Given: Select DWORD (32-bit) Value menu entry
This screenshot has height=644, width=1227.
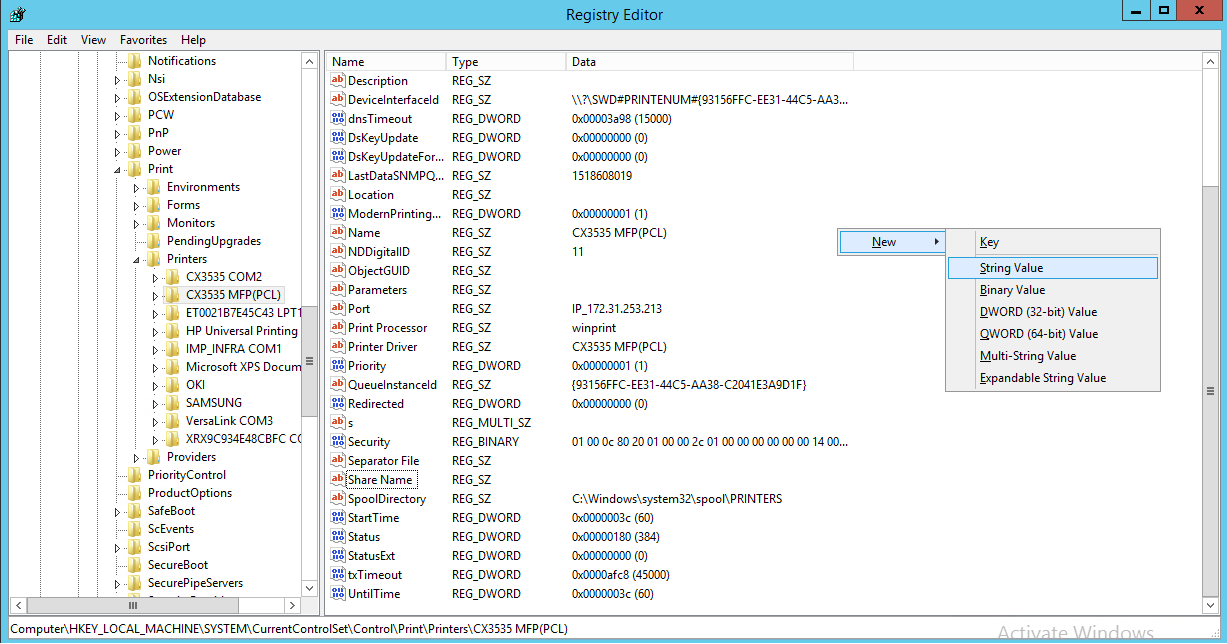Looking at the screenshot, I should [x=1038, y=312].
